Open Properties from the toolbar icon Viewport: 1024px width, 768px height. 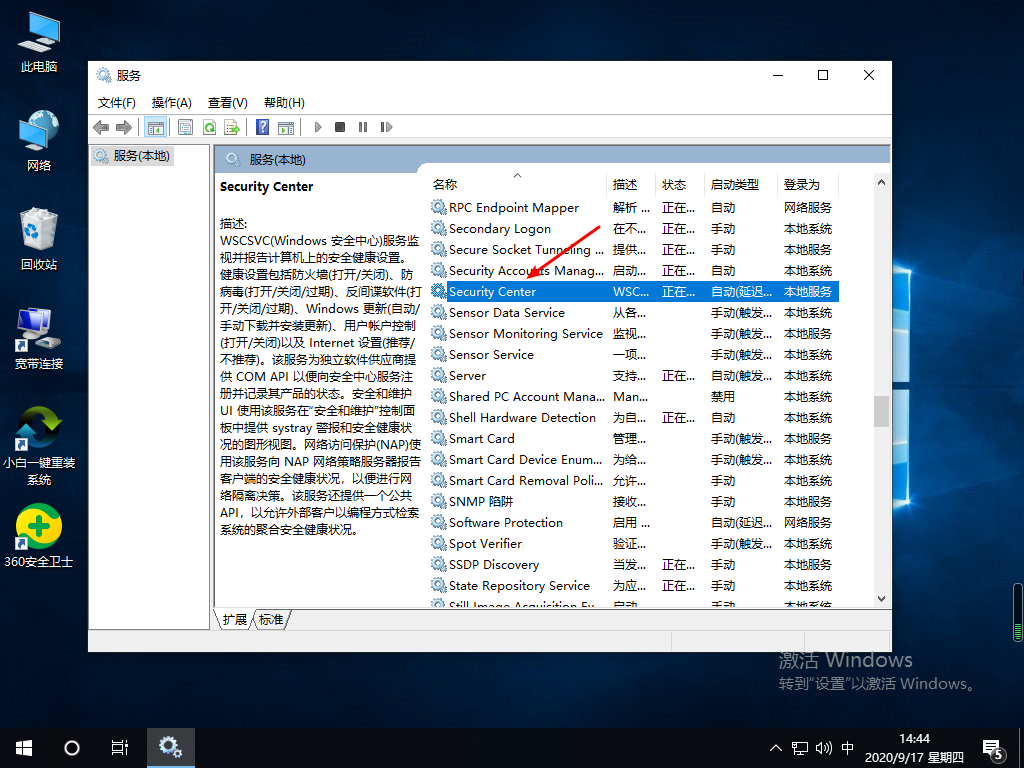point(185,127)
